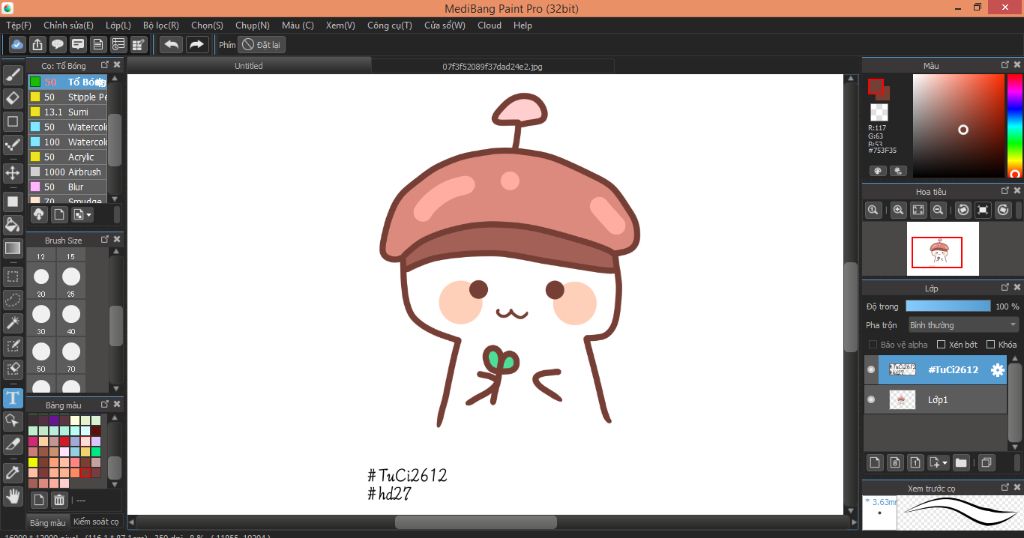
Task: Add a new brush with page icon
Action: pos(59,215)
